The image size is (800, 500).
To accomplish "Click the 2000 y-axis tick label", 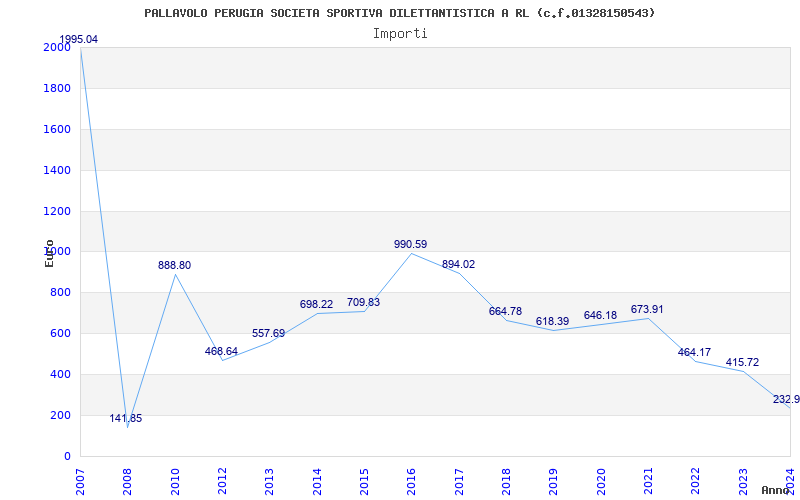I will point(57,47).
